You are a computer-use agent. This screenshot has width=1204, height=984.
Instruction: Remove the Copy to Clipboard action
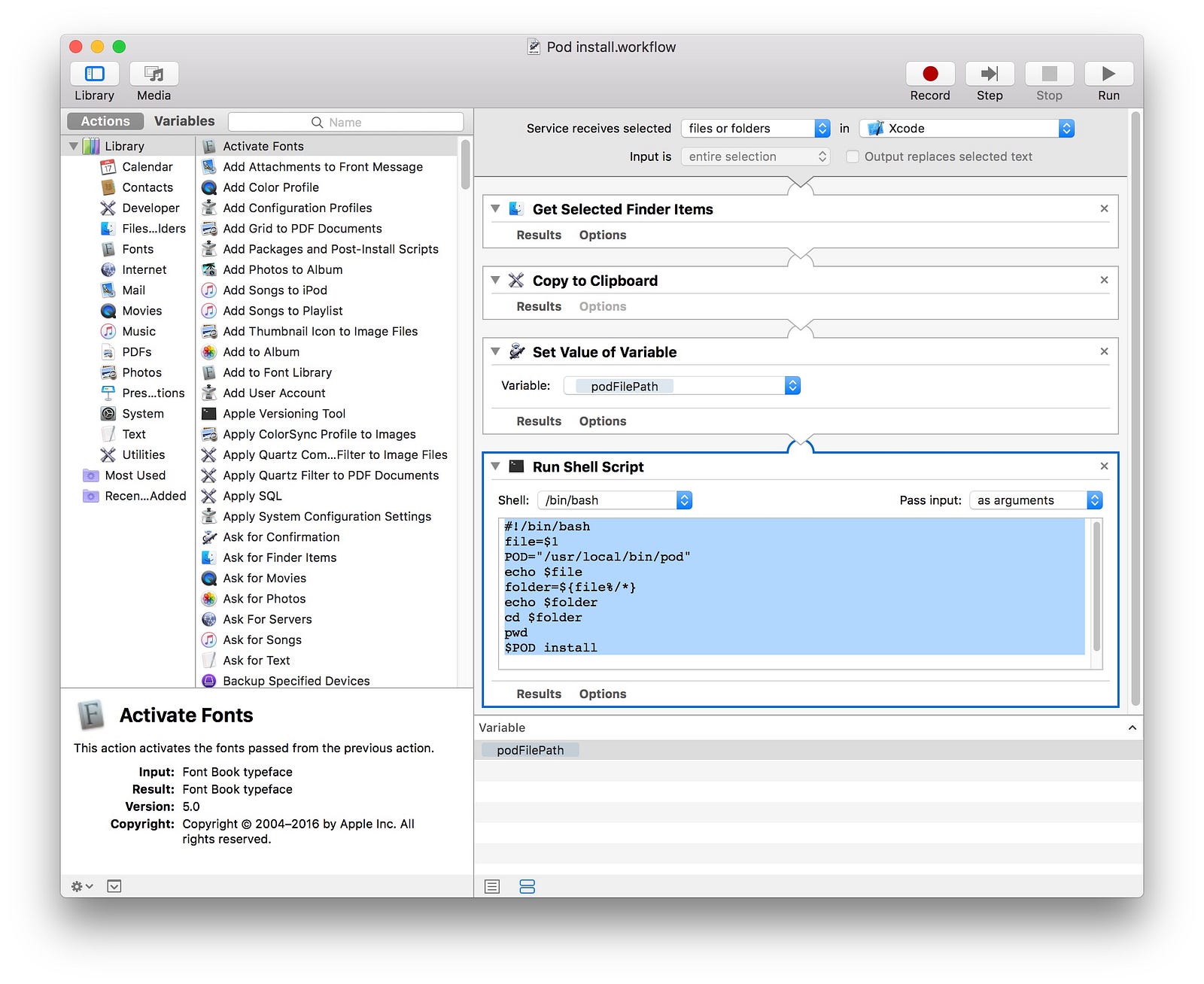coord(1104,280)
